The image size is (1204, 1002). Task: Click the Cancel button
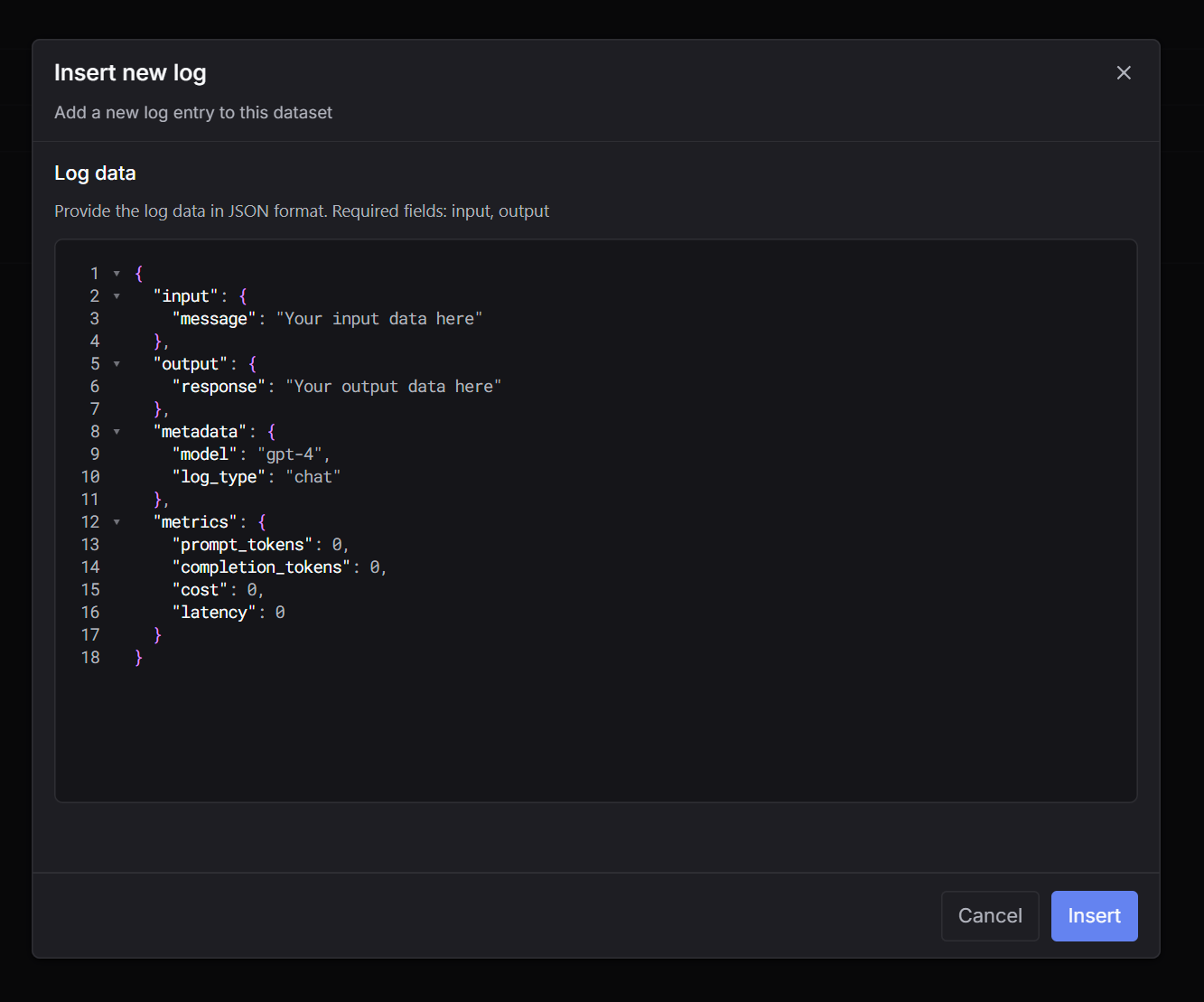(x=989, y=915)
